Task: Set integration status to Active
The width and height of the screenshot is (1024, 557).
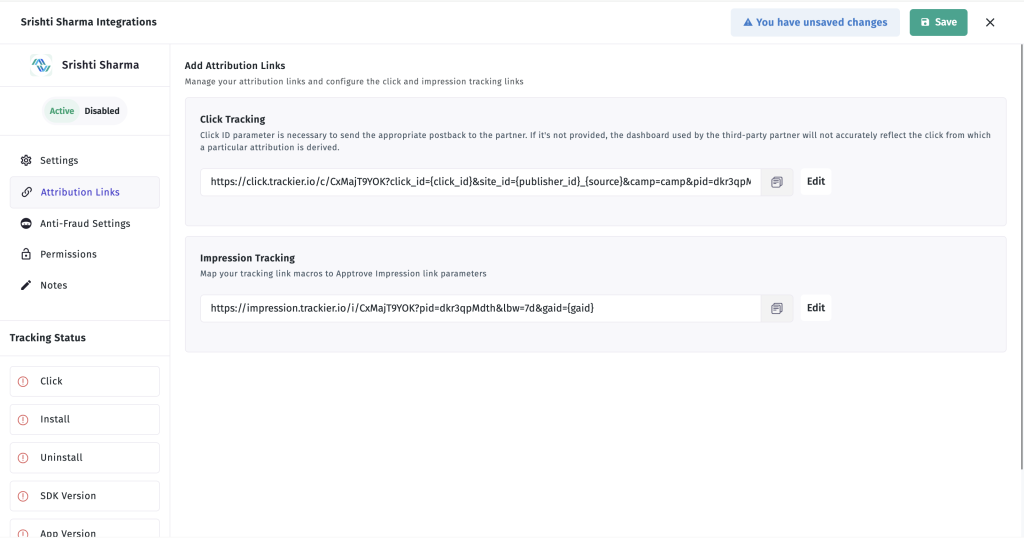Action: click(62, 111)
